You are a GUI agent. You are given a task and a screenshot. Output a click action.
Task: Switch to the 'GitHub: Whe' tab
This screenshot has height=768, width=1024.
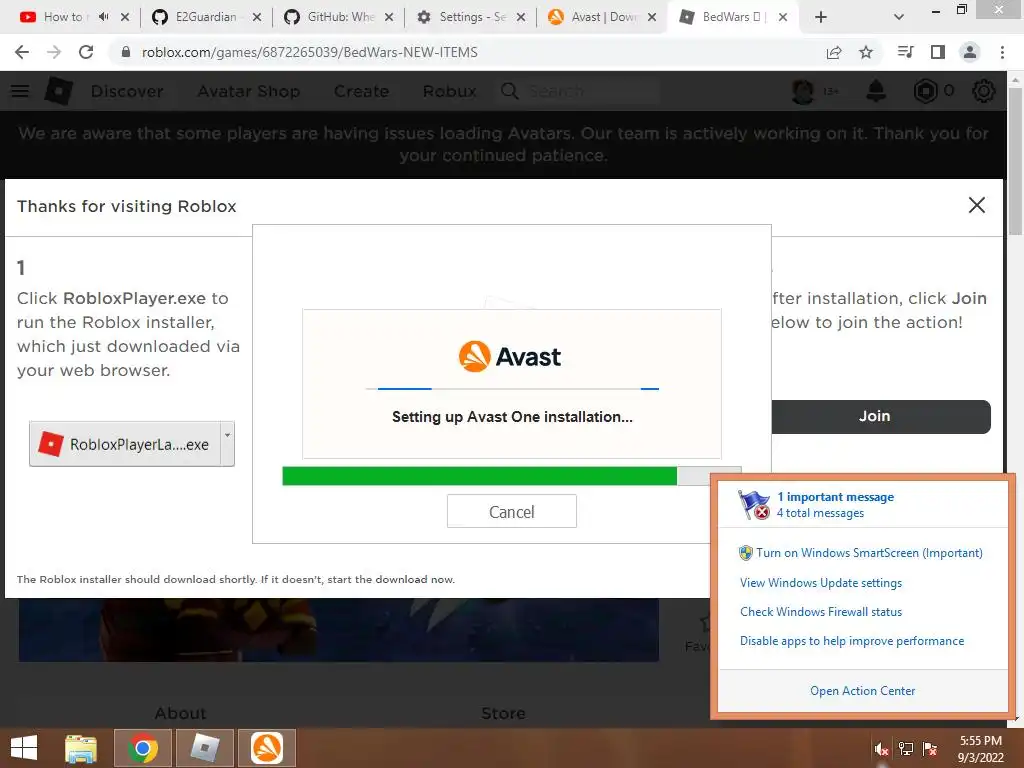(340, 17)
